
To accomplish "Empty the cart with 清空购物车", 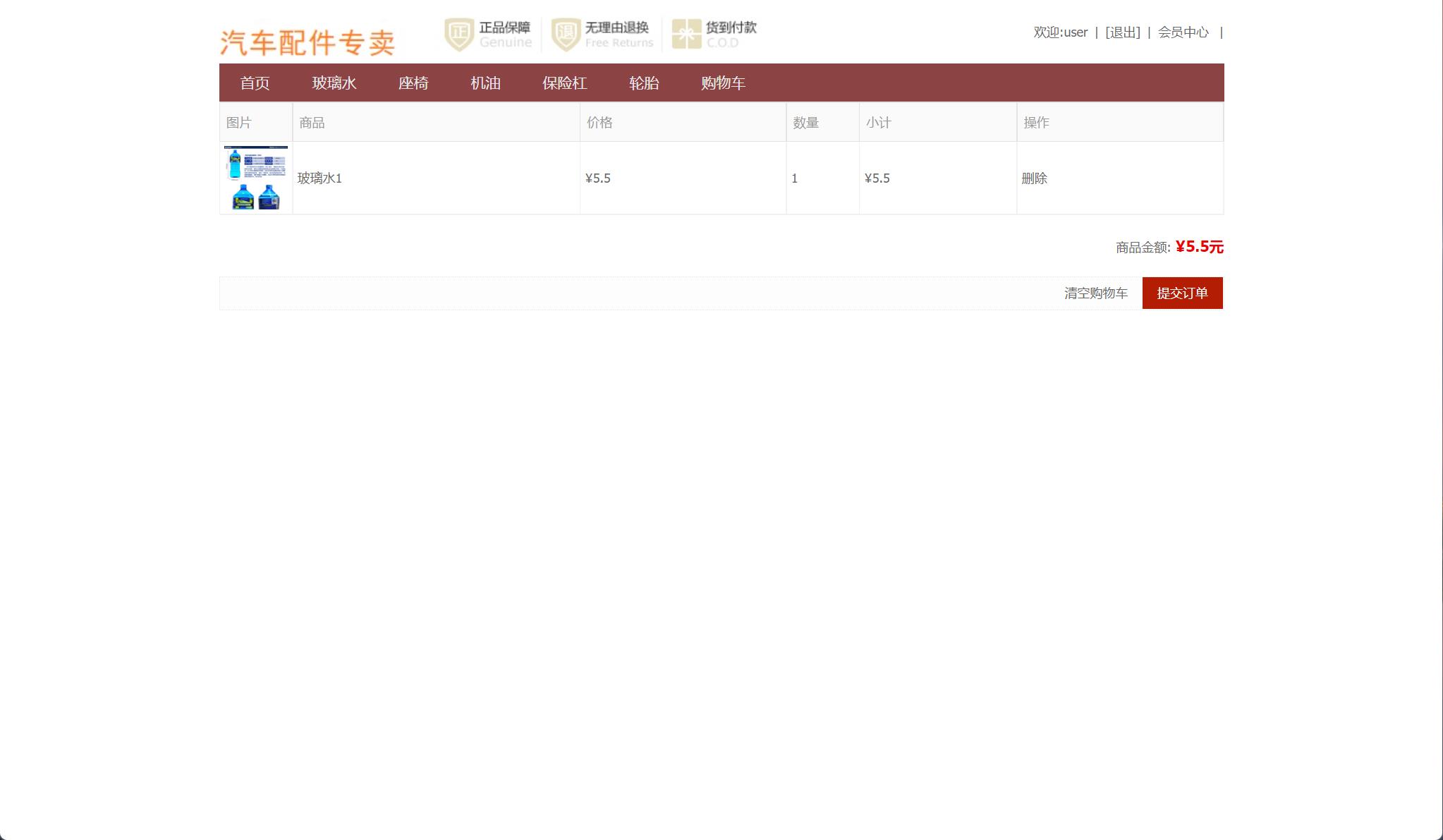I will coord(1095,293).
